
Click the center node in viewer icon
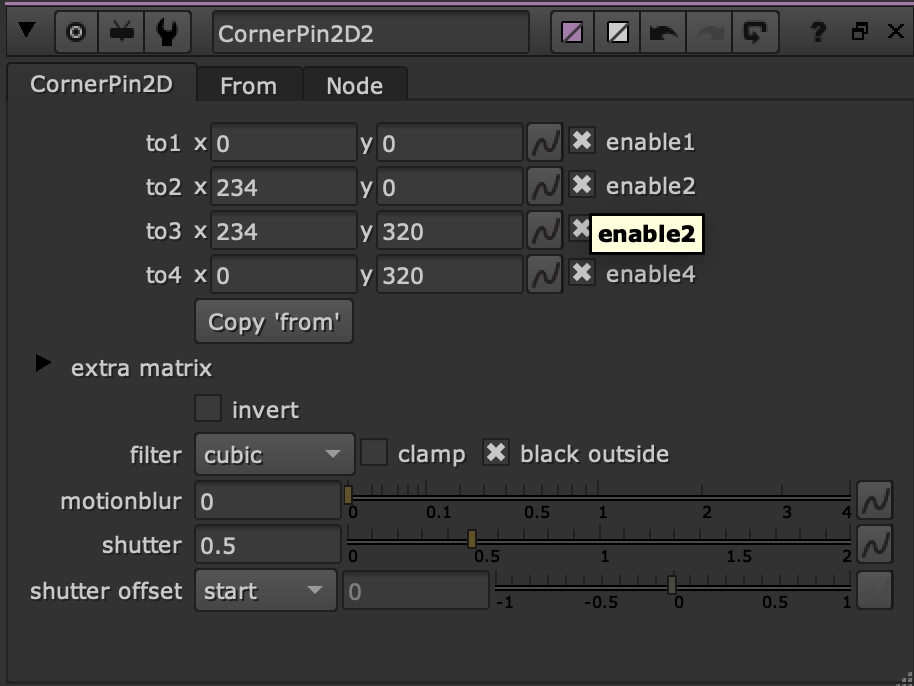[76, 32]
